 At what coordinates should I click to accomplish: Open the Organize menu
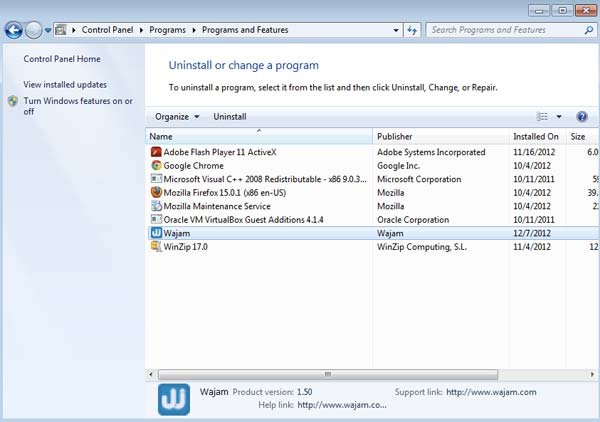tap(177, 117)
